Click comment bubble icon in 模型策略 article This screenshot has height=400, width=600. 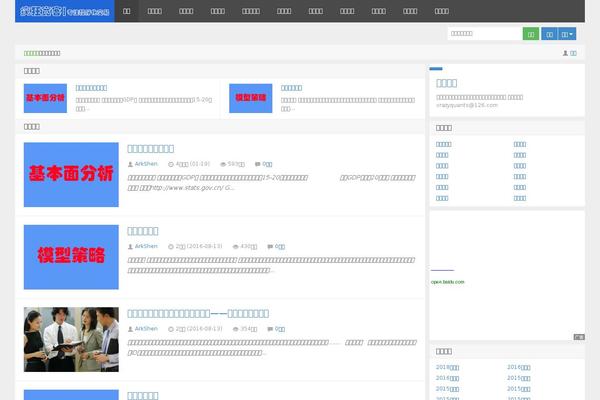(x=270, y=247)
